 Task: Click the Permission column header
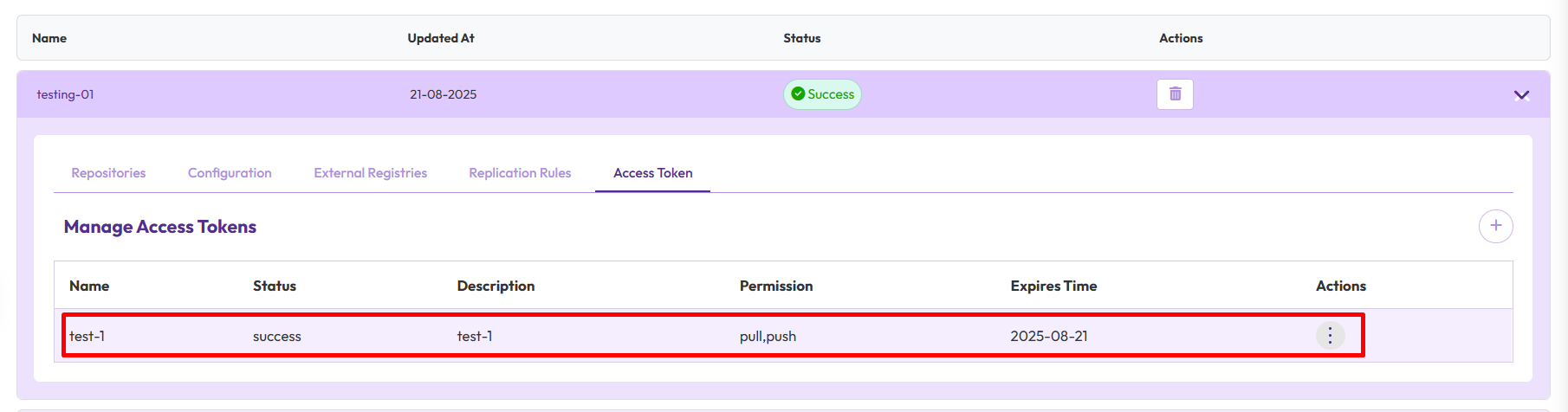click(776, 286)
